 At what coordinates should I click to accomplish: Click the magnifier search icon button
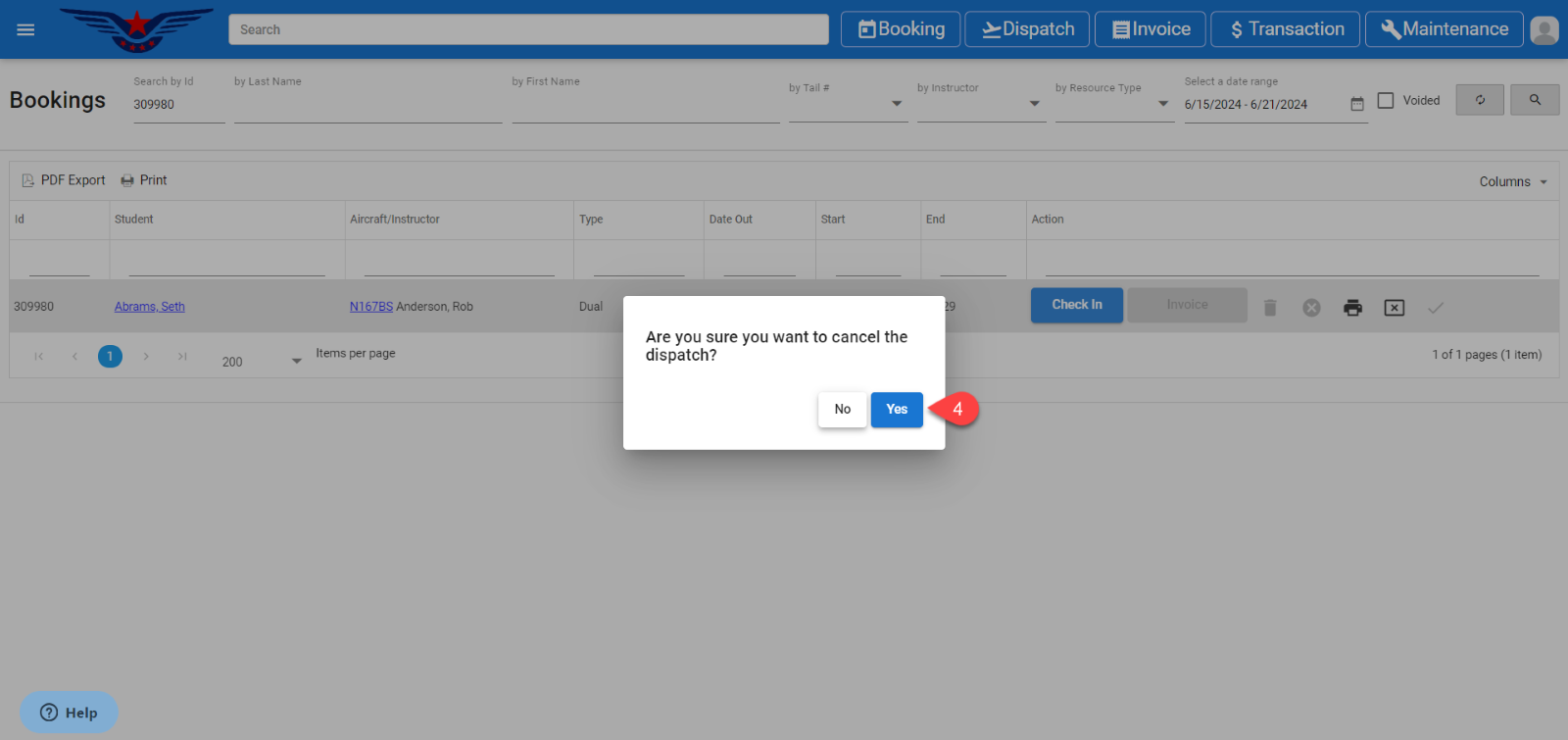coord(1534,100)
